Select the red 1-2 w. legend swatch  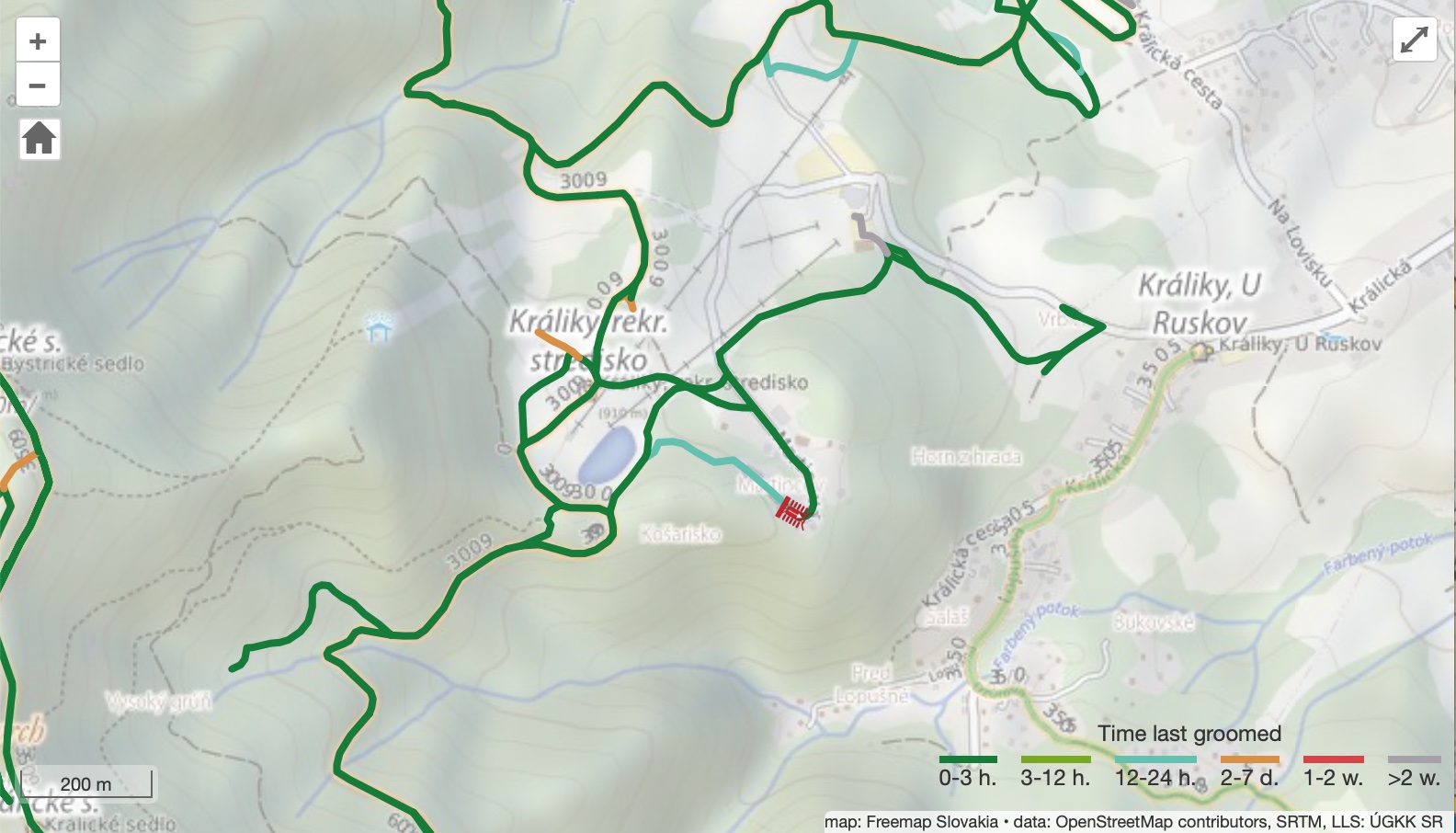pyautogui.click(x=1333, y=759)
